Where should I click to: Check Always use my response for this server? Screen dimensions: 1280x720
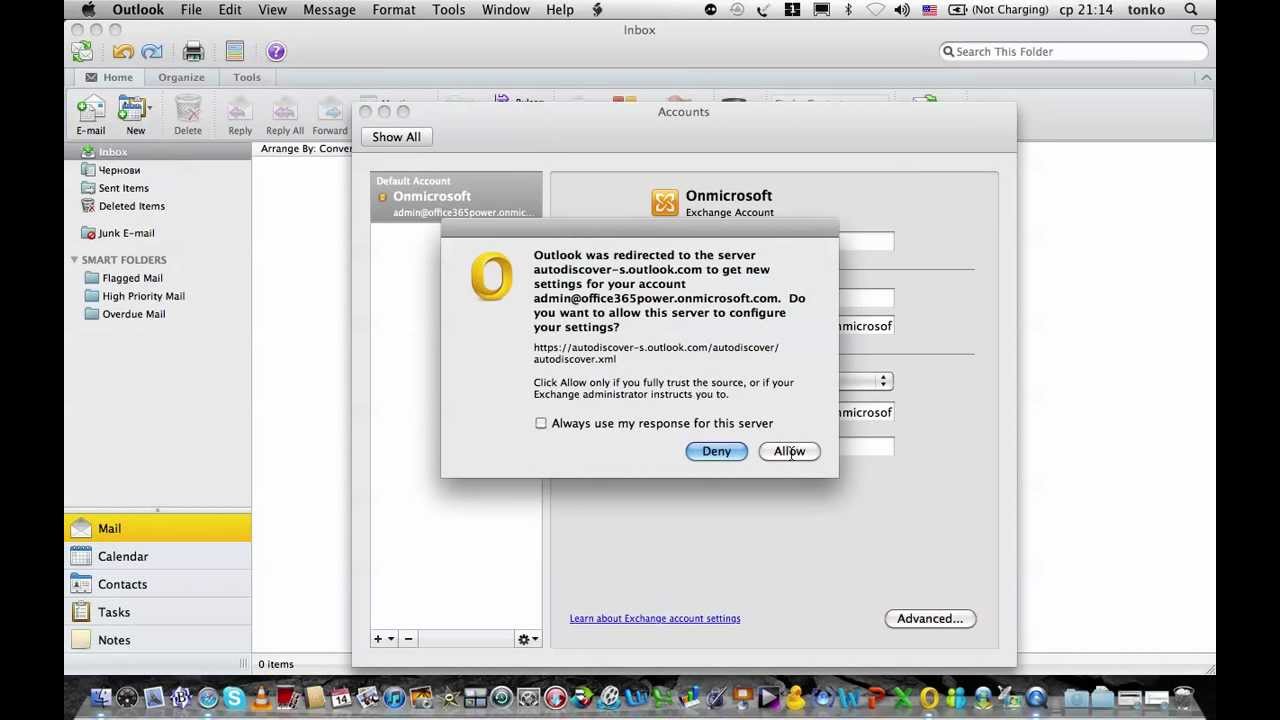tap(541, 423)
